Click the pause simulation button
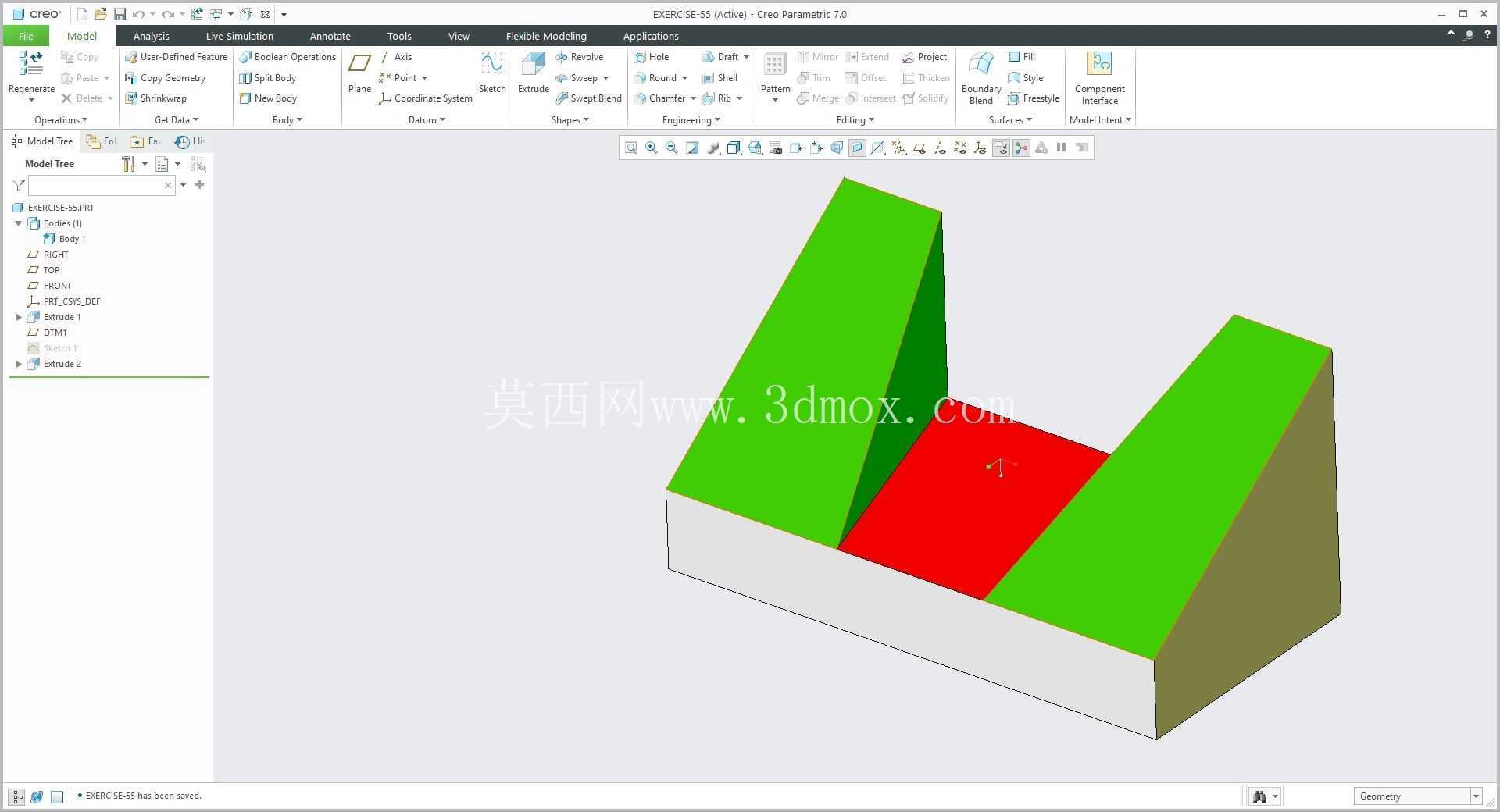This screenshot has height=812, width=1500. click(1061, 148)
